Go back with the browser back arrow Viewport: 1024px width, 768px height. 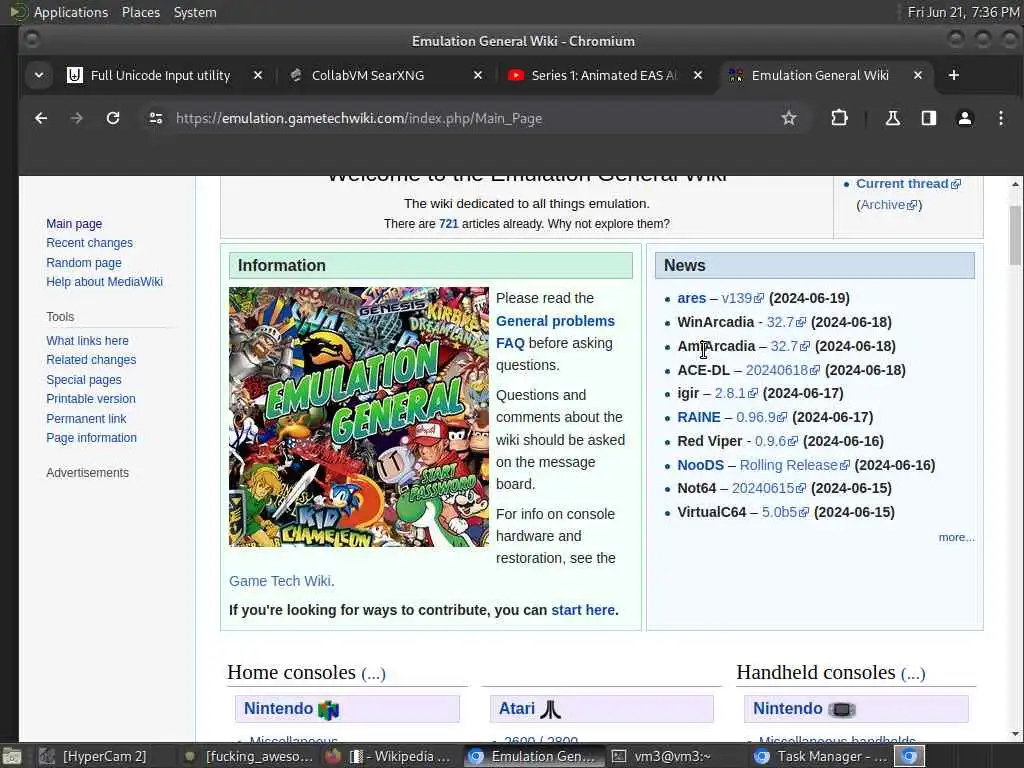coord(41,118)
